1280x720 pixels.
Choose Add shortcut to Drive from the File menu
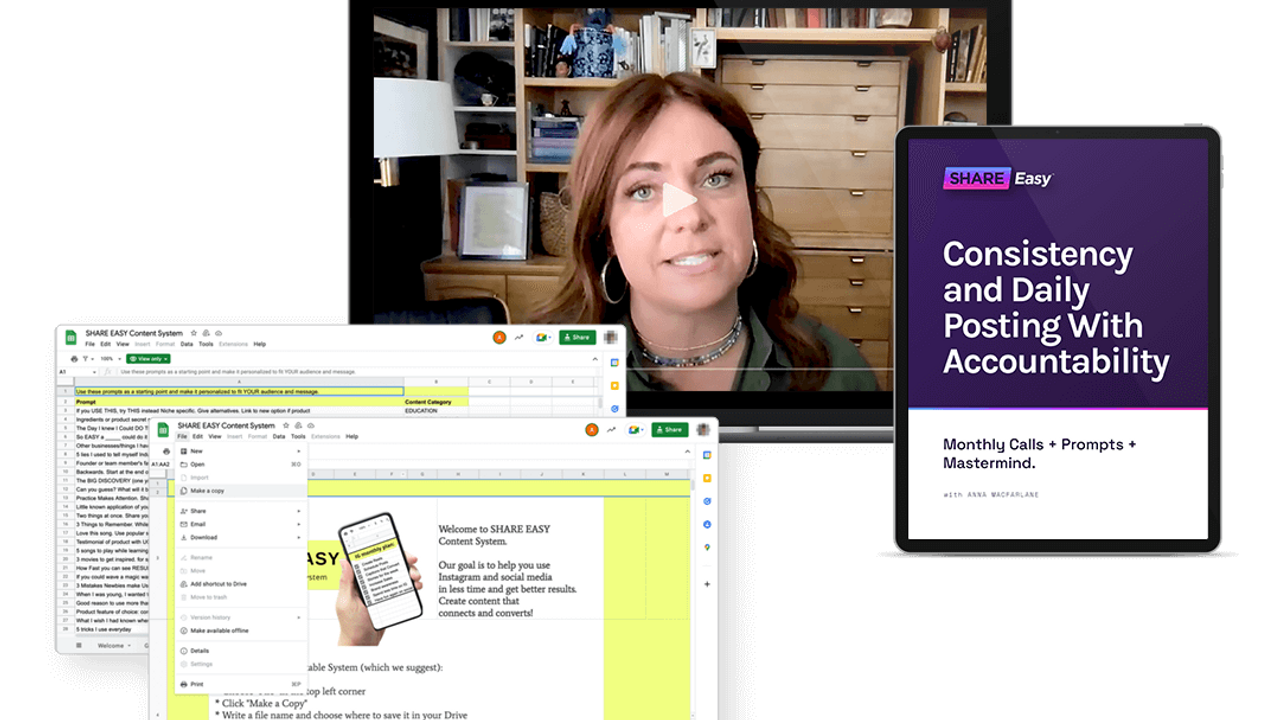(241, 584)
